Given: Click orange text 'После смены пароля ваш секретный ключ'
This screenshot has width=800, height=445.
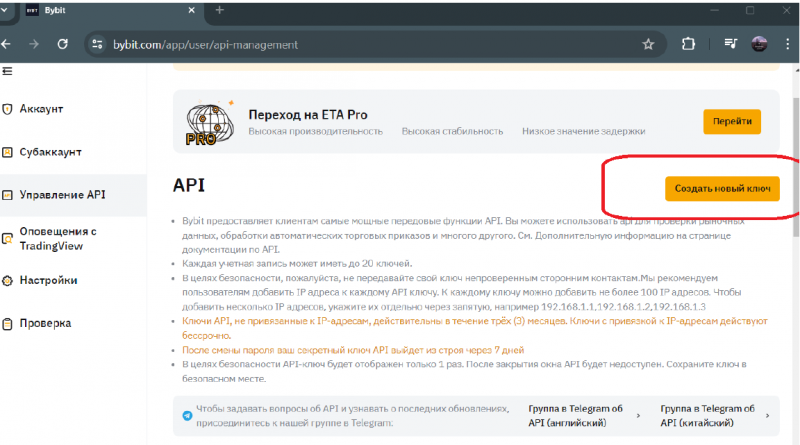Looking at the screenshot, I should (x=353, y=350).
